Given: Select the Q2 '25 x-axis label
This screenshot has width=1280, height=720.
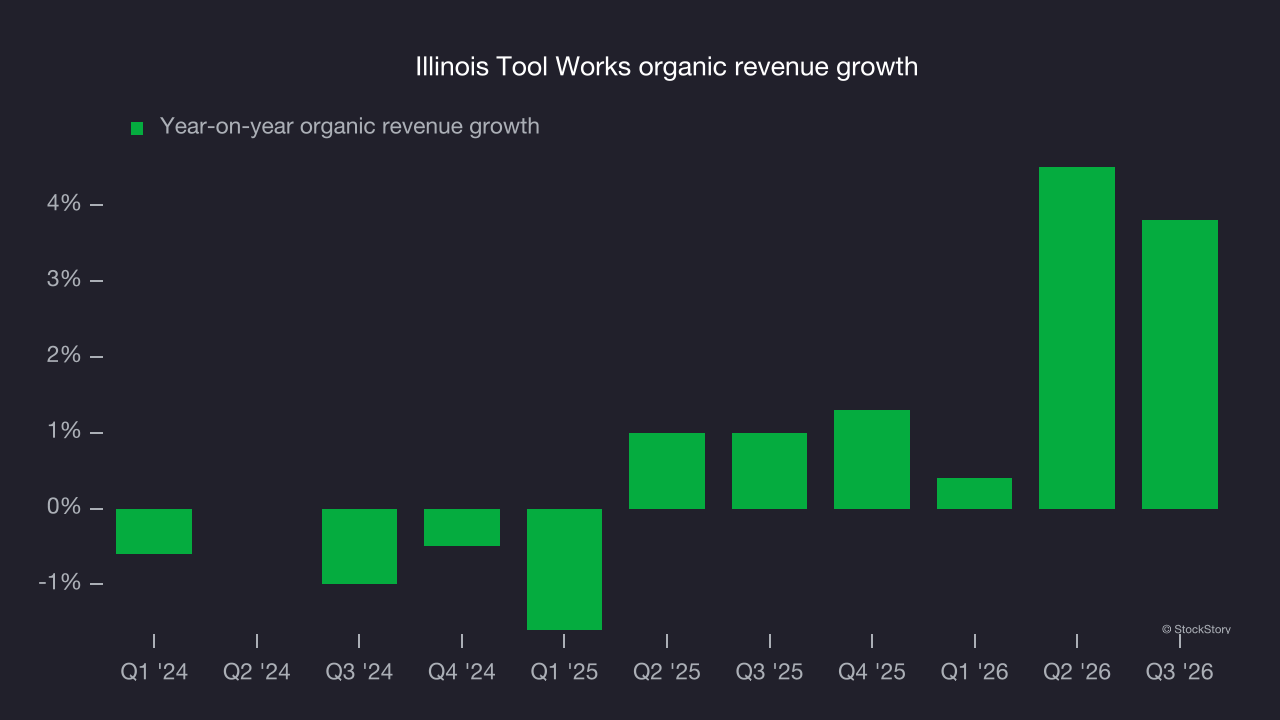Looking at the screenshot, I should pyautogui.click(x=667, y=672).
